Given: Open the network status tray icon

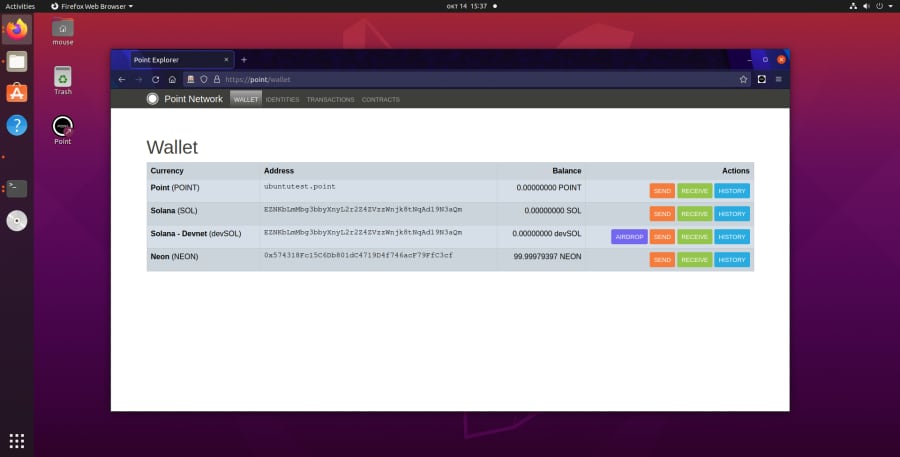Looking at the screenshot, I should tap(853, 6).
